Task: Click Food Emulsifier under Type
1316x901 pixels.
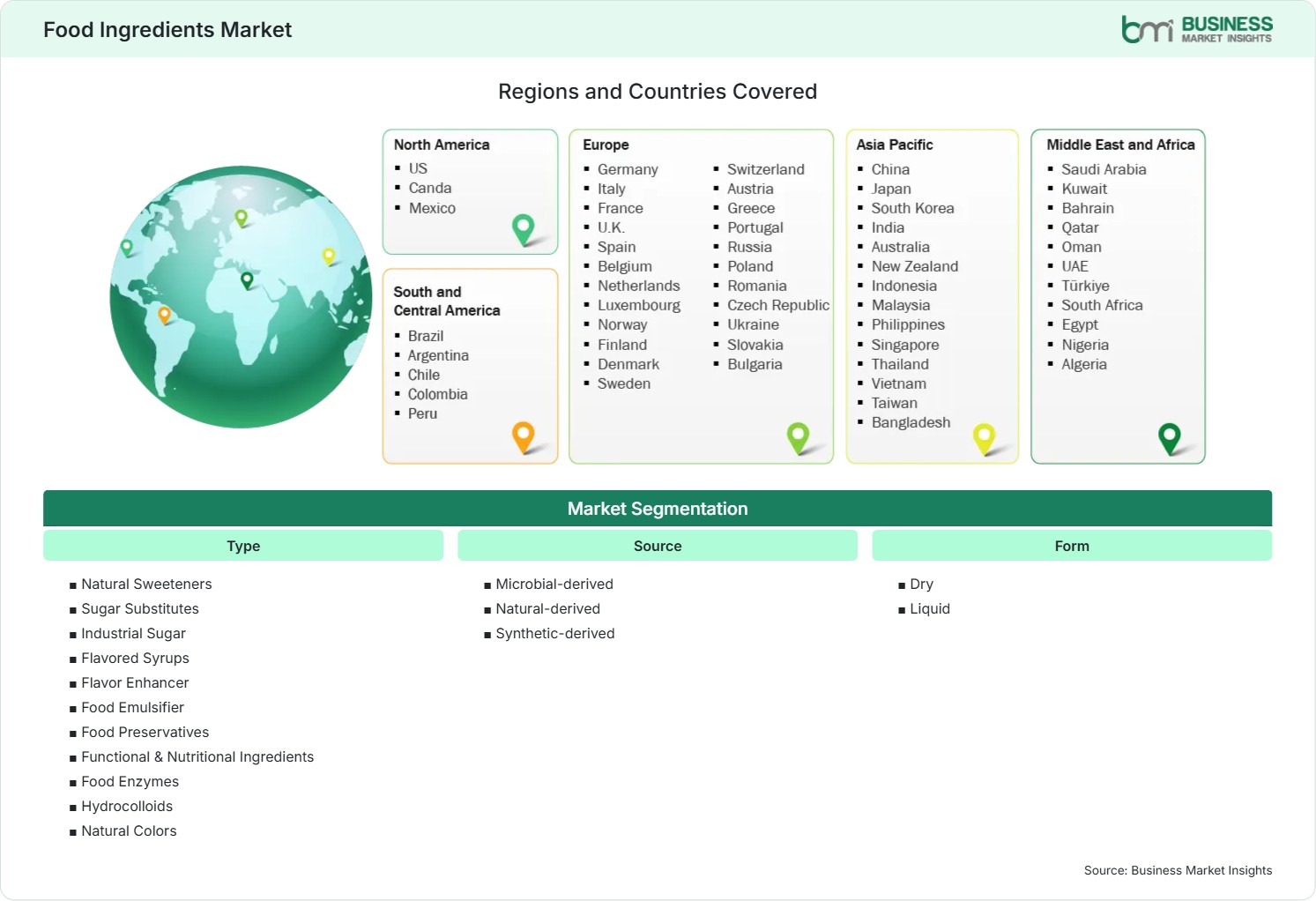Action: coord(132,707)
